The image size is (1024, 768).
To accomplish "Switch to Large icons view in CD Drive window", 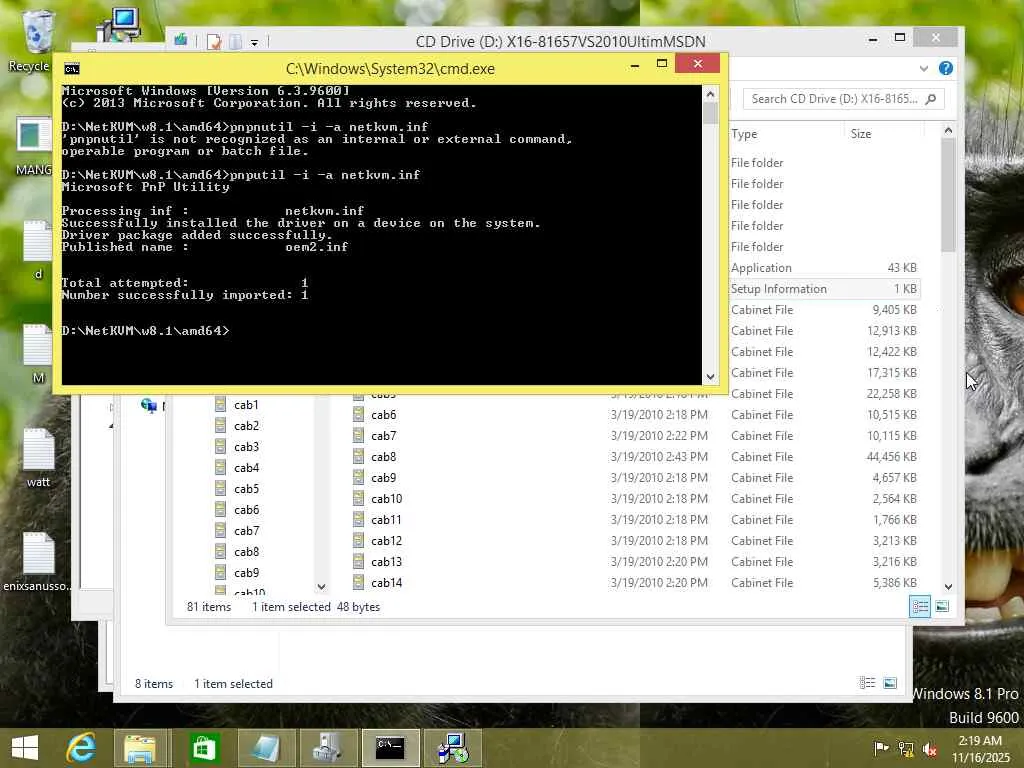I will [x=942, y=607].
